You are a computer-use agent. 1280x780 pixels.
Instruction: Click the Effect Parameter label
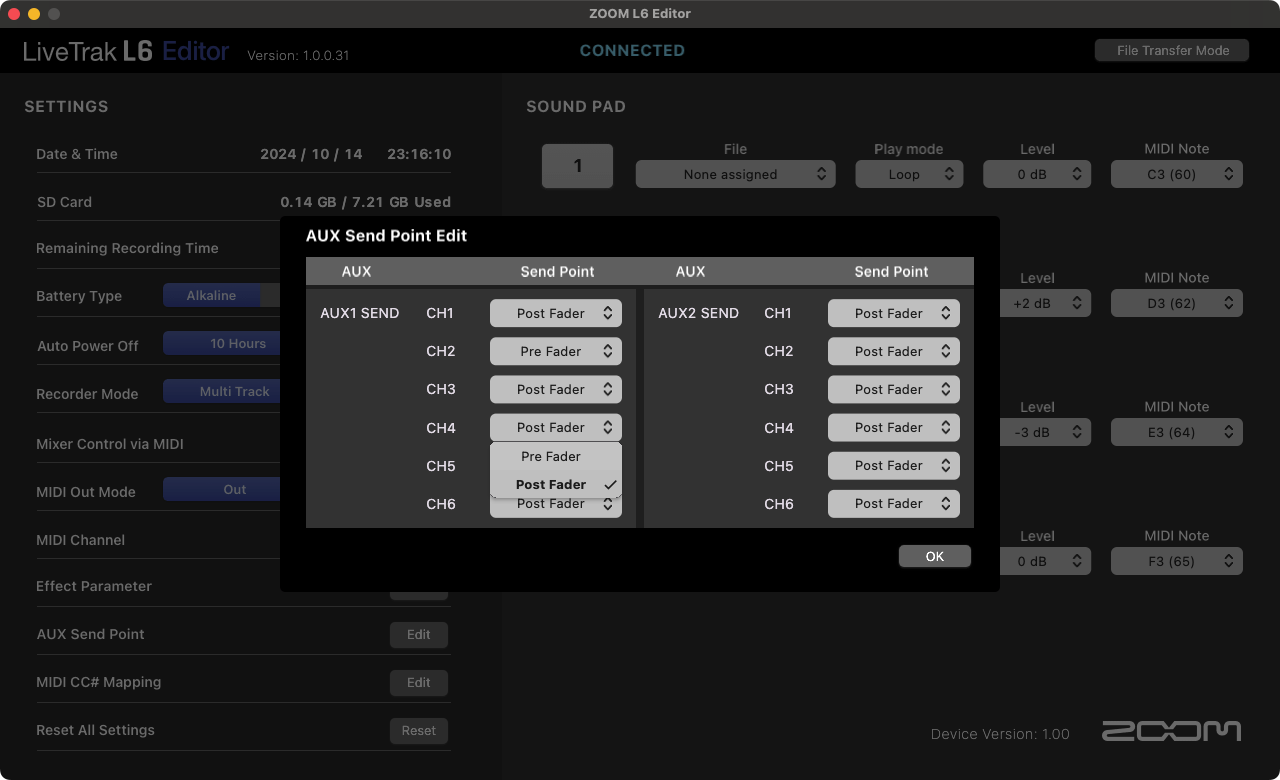[x=94, y=586]
